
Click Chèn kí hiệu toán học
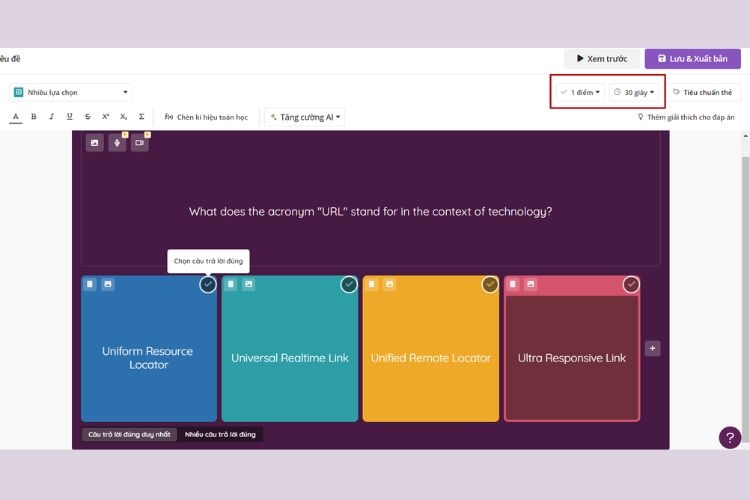click(x=206, y=117)
